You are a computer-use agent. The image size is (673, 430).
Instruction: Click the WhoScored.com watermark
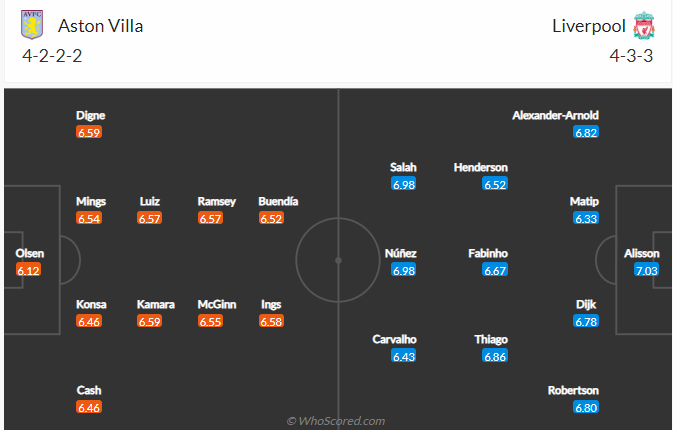[x=336, y=421]
